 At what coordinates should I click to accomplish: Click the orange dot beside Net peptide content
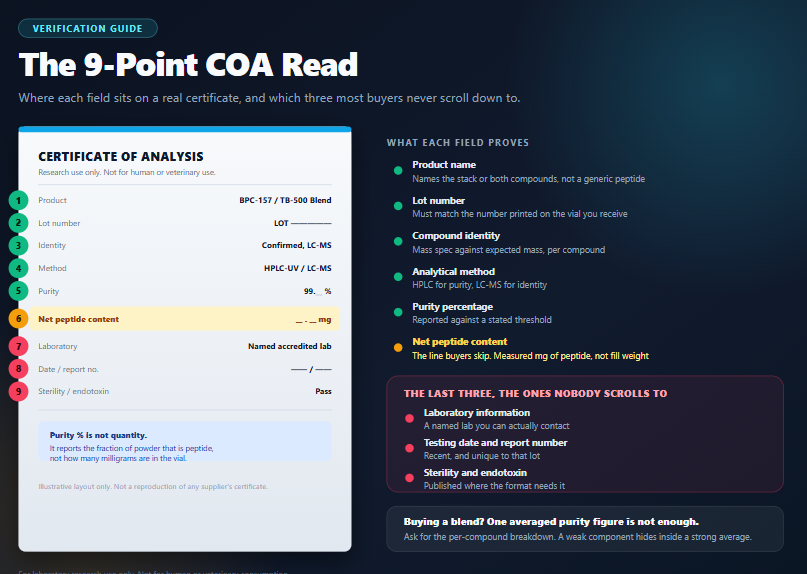398,347
